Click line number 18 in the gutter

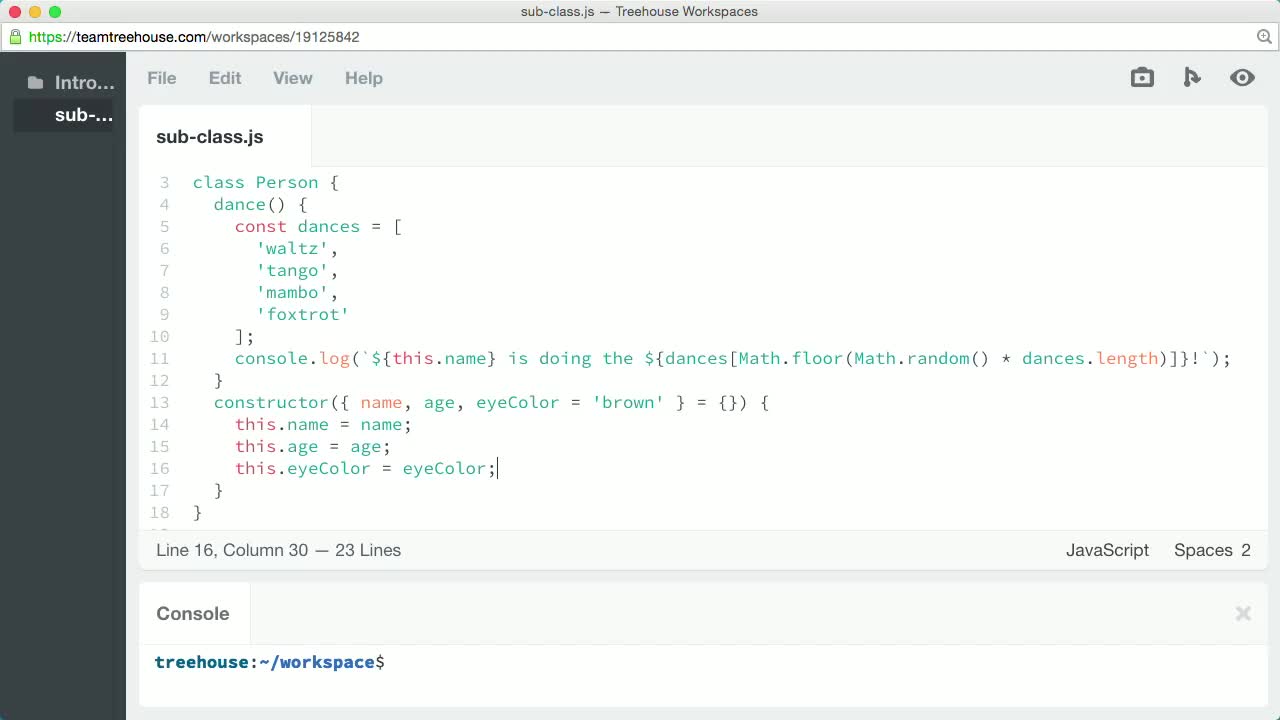point(160,513)
